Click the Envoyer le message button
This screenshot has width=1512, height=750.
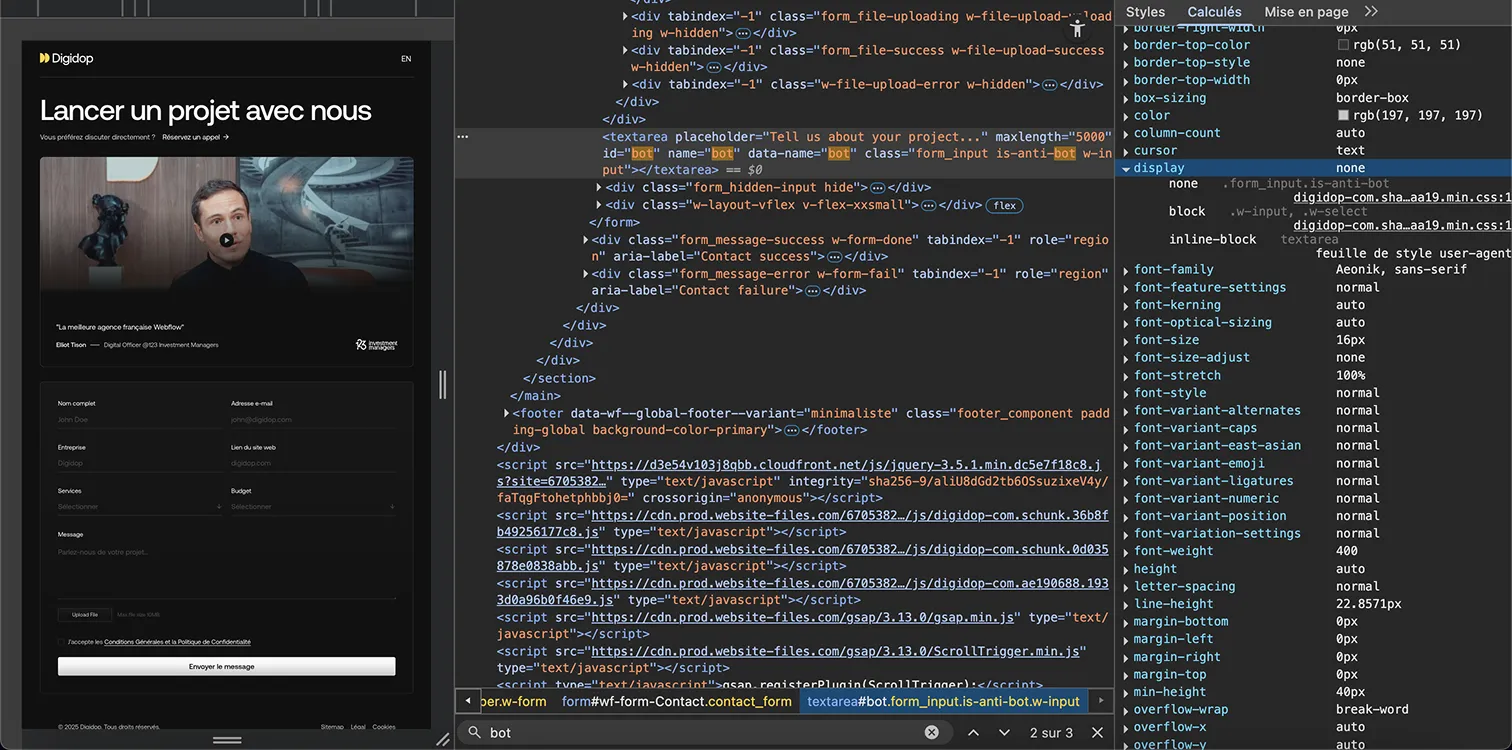[x=227, y=666]
